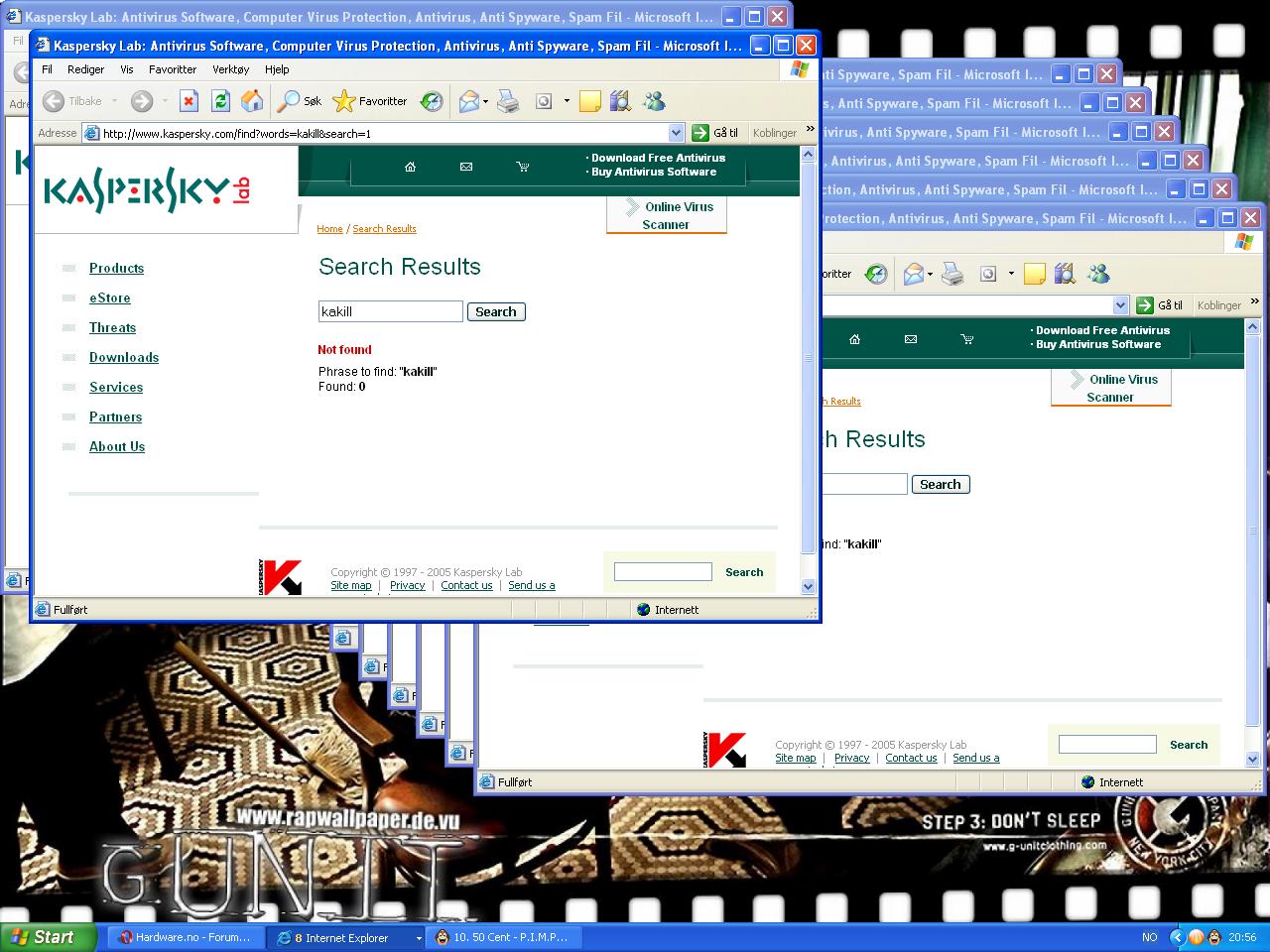Click the Edit page icon in front toolbar
The image size is (1270, 952).
coord(543,101)
